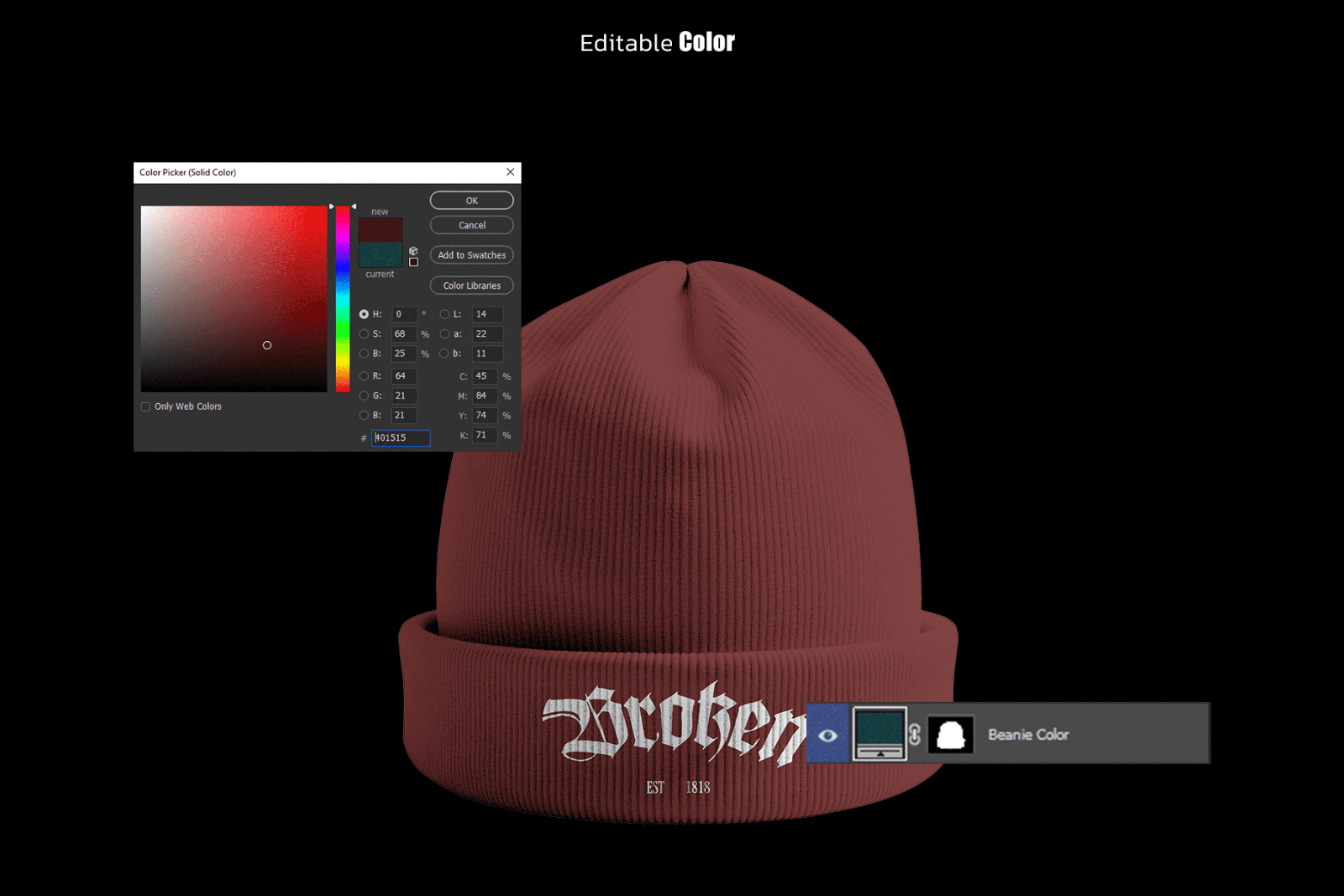Click the hue slider left arrow marker
This screenshot has width=1344, height=896.
coord(333,204)
